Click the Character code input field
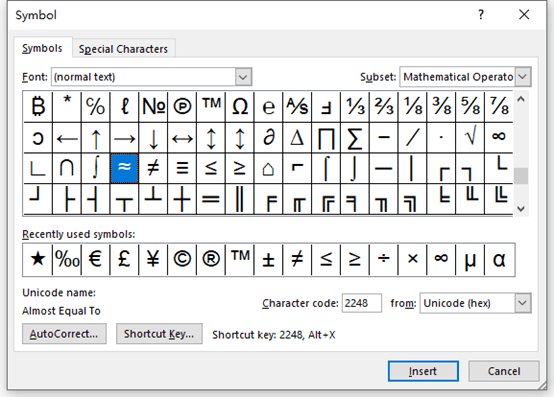554x397 pixels. [362, 303]
